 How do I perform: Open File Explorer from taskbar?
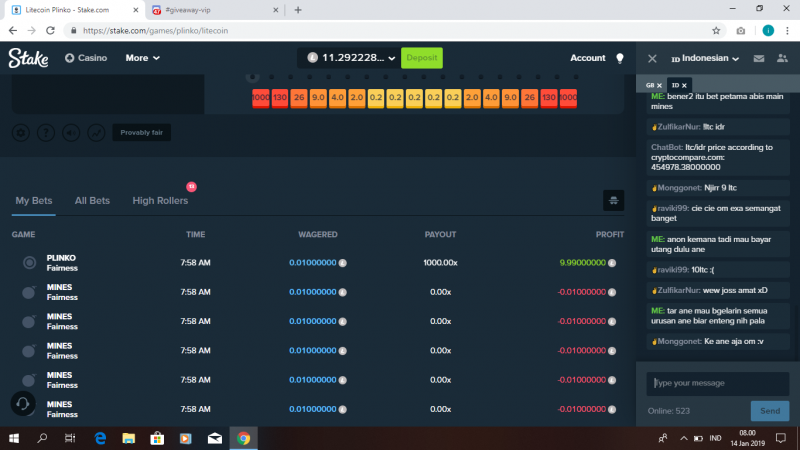pos(129,438)
